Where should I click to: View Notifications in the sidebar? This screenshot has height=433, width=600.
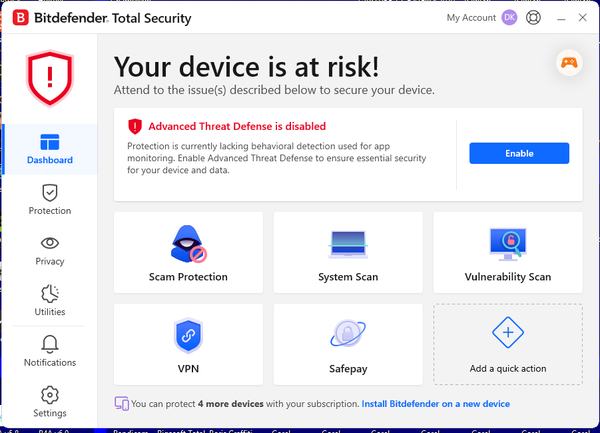[49, 351]
